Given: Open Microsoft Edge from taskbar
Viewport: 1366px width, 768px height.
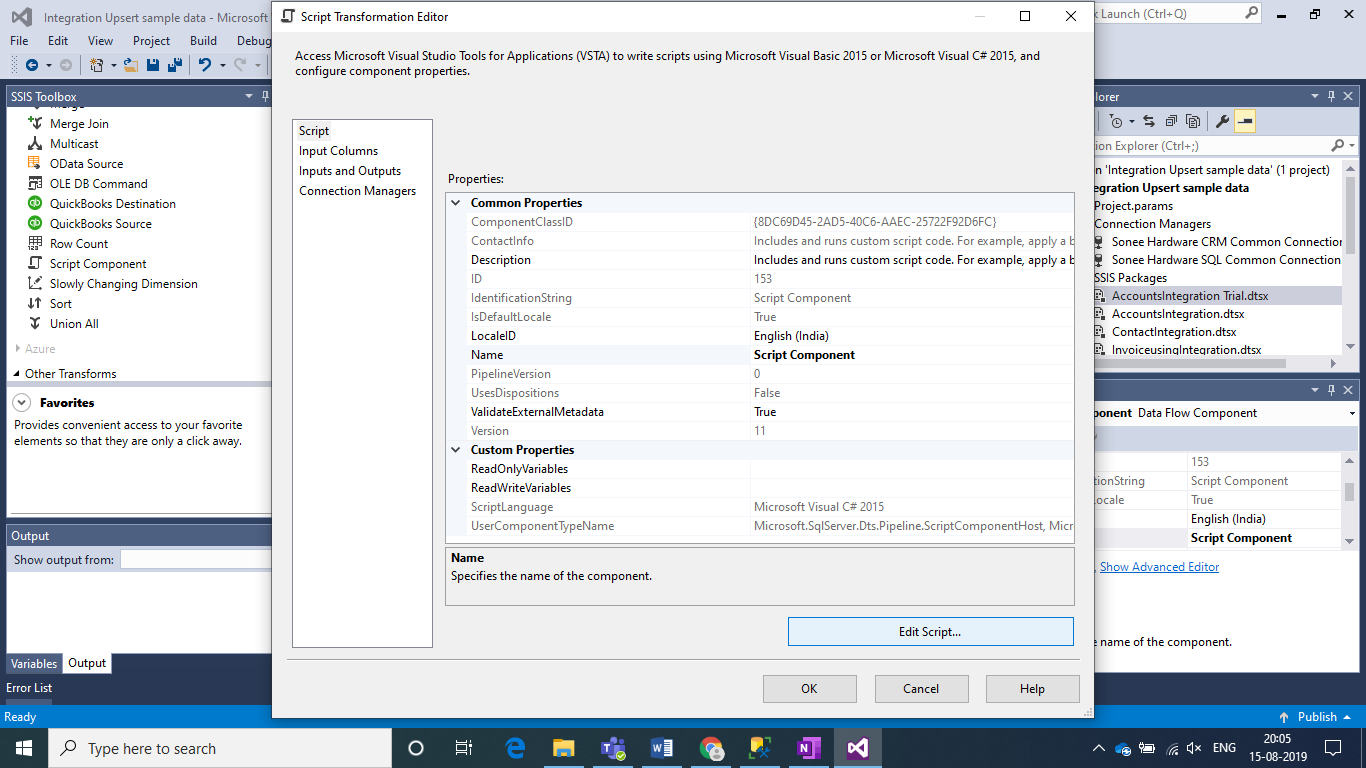Looking at the screenshot, I should point(515,748).
